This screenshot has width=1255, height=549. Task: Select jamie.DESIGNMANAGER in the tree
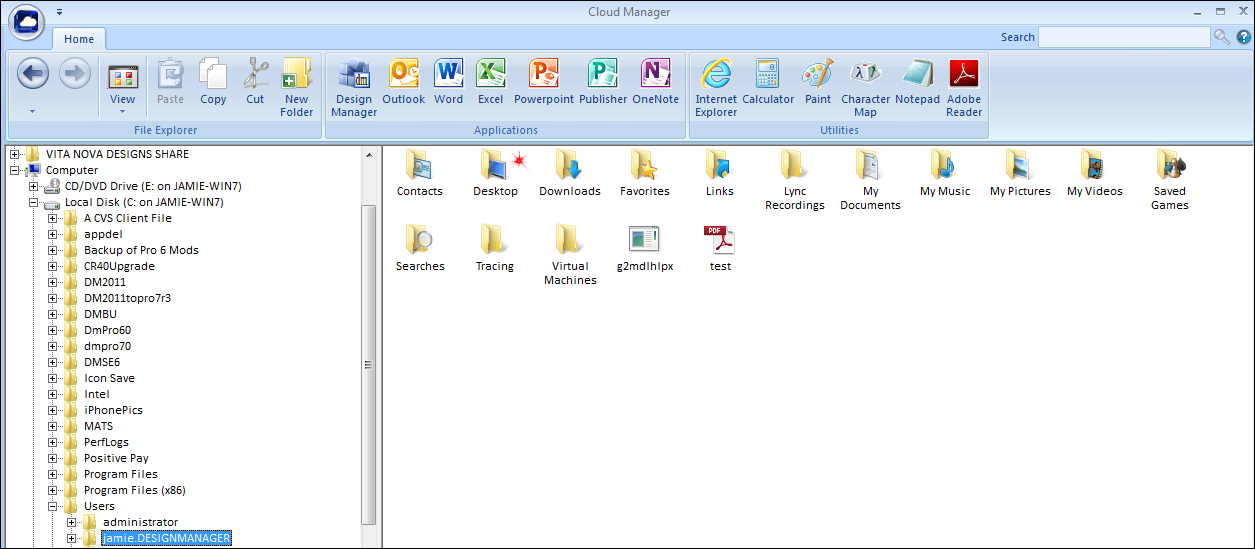[x=166, y=538]
